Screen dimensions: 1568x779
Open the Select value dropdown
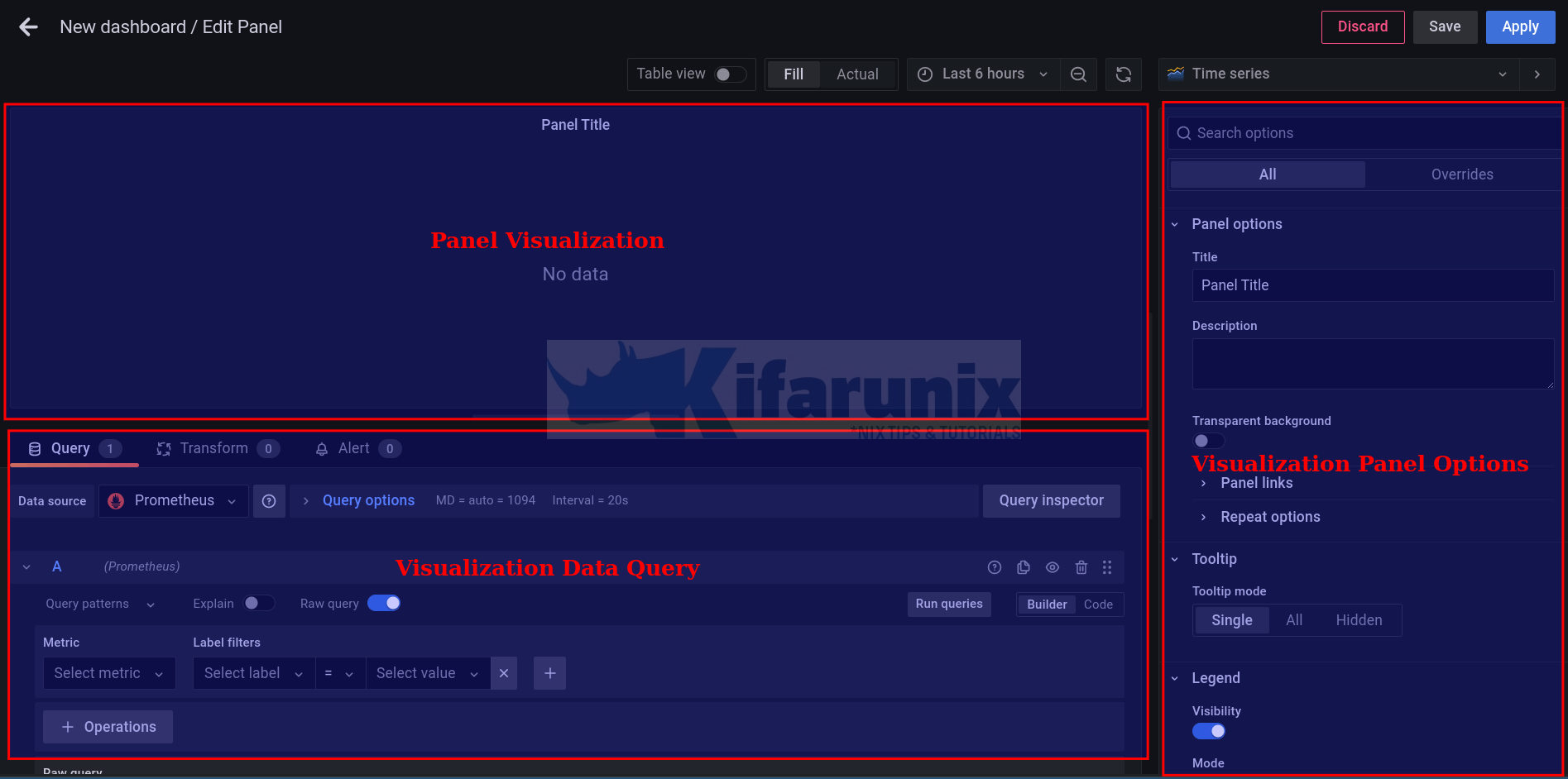[428, 673]
